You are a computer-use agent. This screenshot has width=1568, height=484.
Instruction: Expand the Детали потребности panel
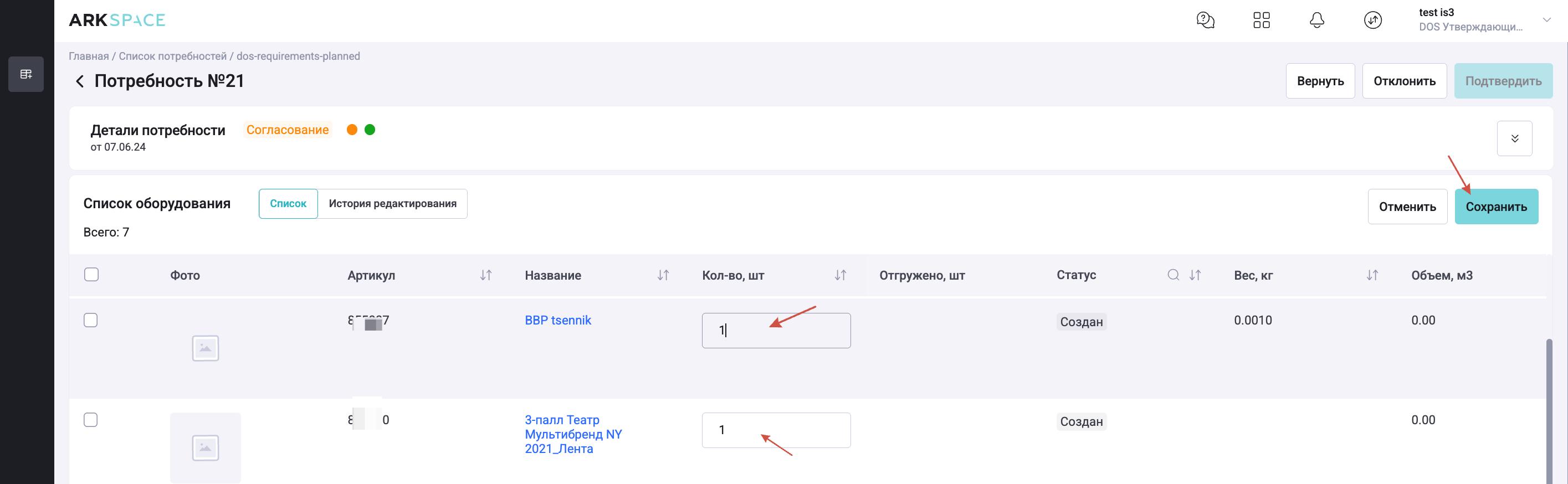[x=1514, y=138]
